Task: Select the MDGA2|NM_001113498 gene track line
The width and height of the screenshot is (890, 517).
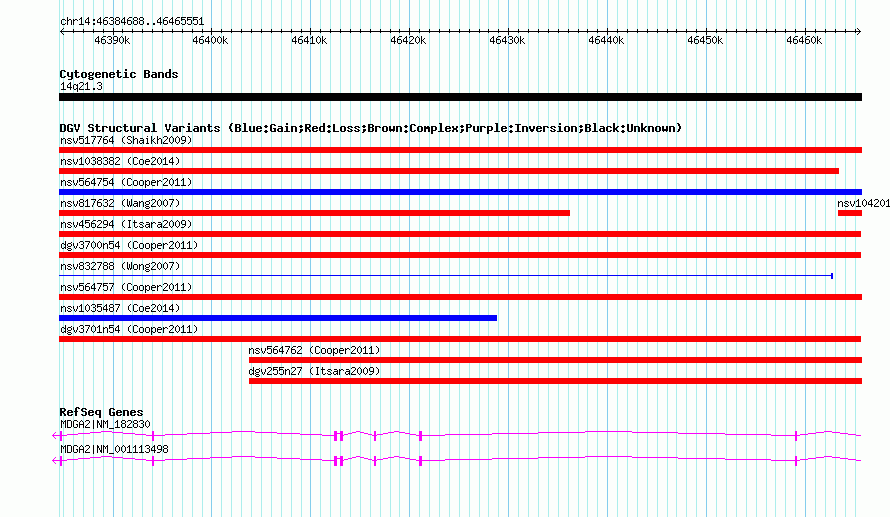Action: 457,460
